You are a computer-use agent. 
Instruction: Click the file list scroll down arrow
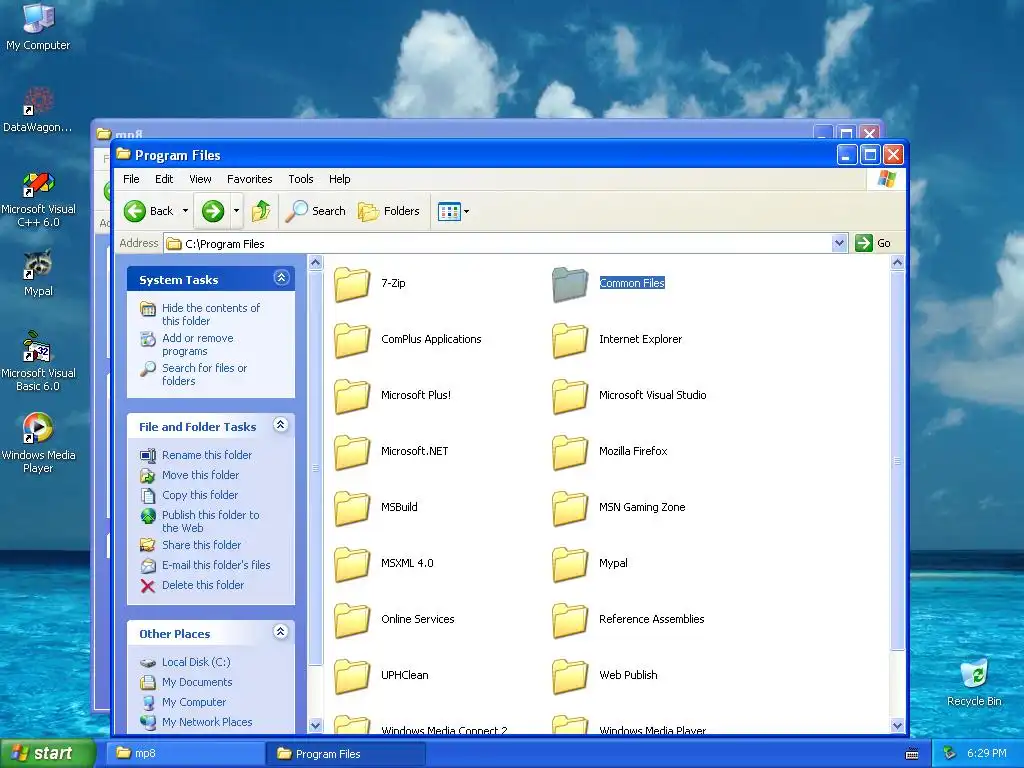(897, 726)
